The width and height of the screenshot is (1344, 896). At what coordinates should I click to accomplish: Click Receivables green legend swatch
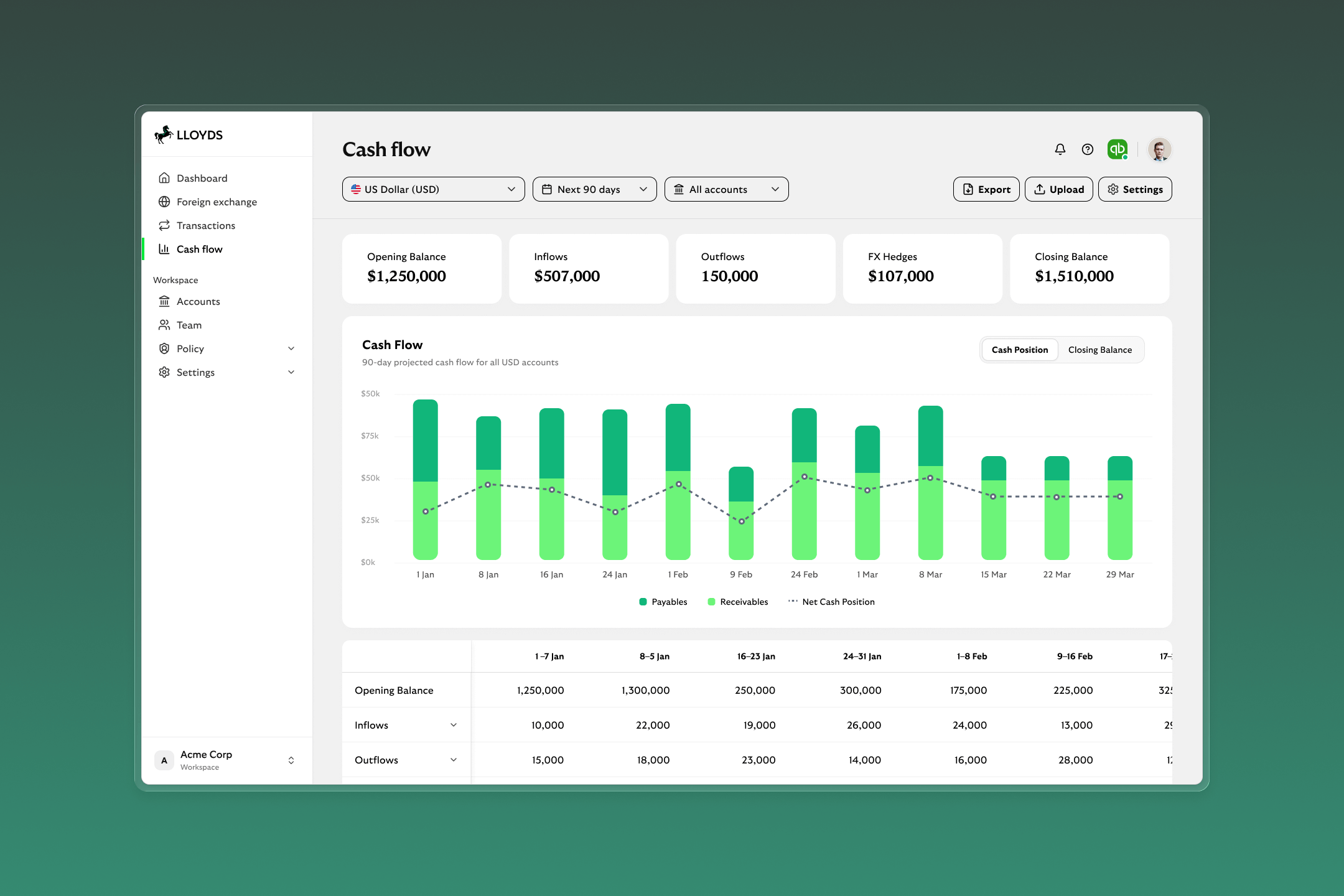pyautogui.click(x=711, y=602)
